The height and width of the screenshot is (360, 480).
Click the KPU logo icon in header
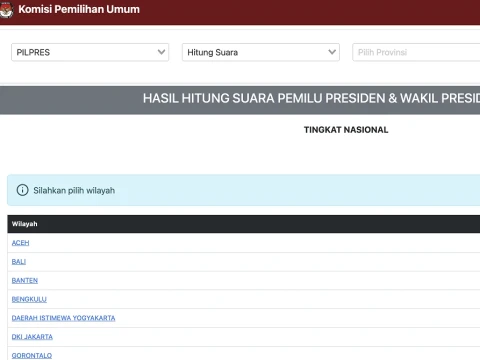click(6, 10)
